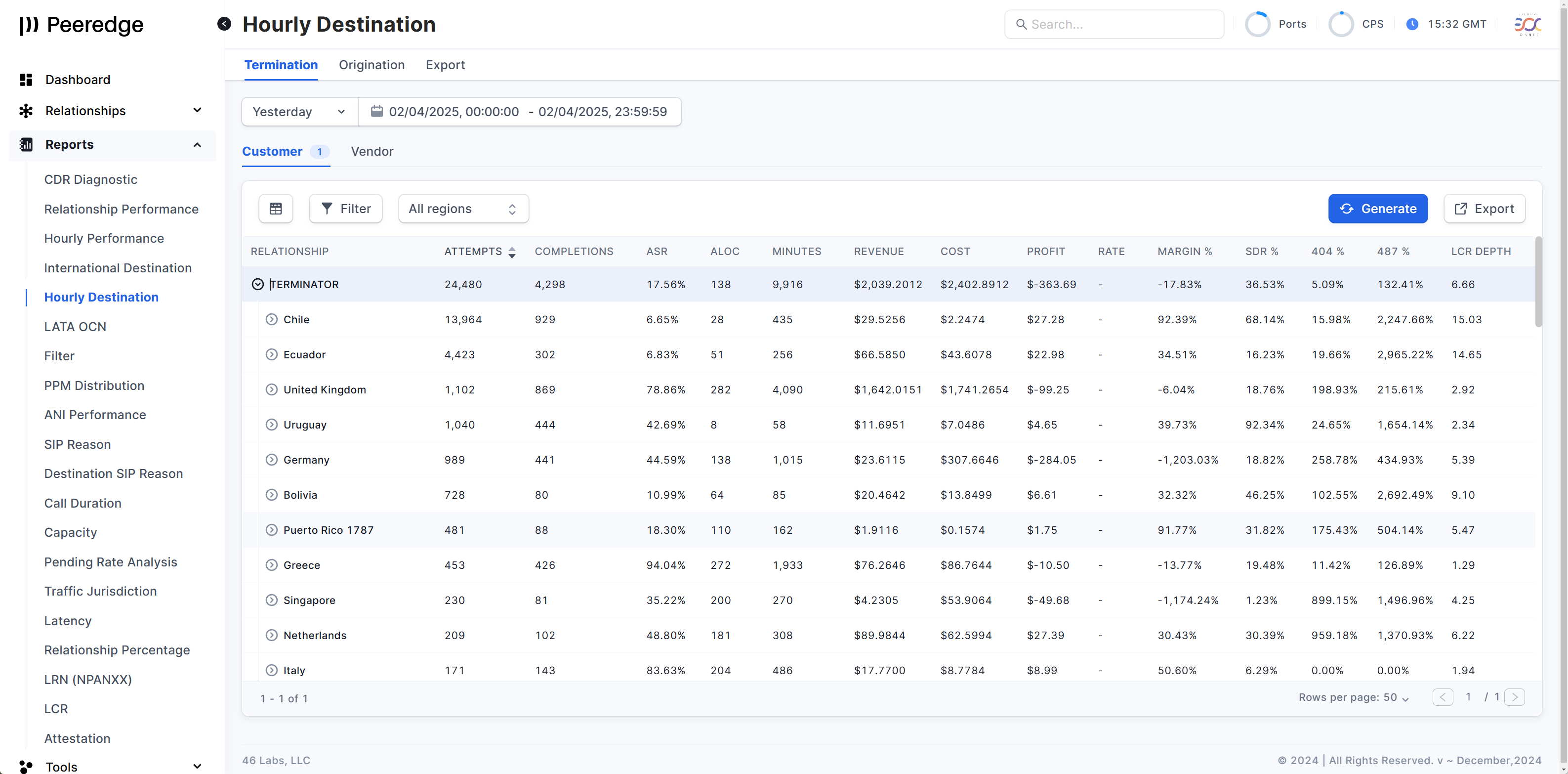The height and width of the screenshot is (774, 1568).
Task: Click the Generate button
Action: coord(1377,209)
